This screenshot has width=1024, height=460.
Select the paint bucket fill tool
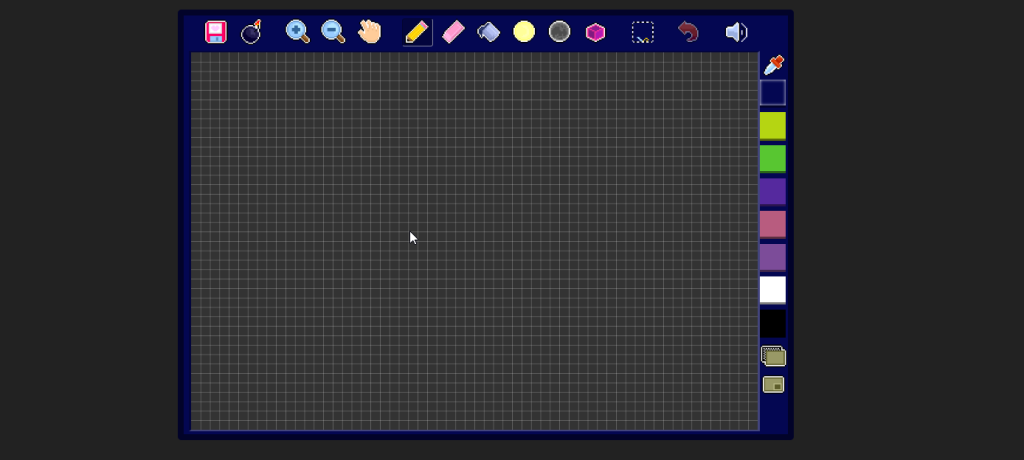coord(488,31)
